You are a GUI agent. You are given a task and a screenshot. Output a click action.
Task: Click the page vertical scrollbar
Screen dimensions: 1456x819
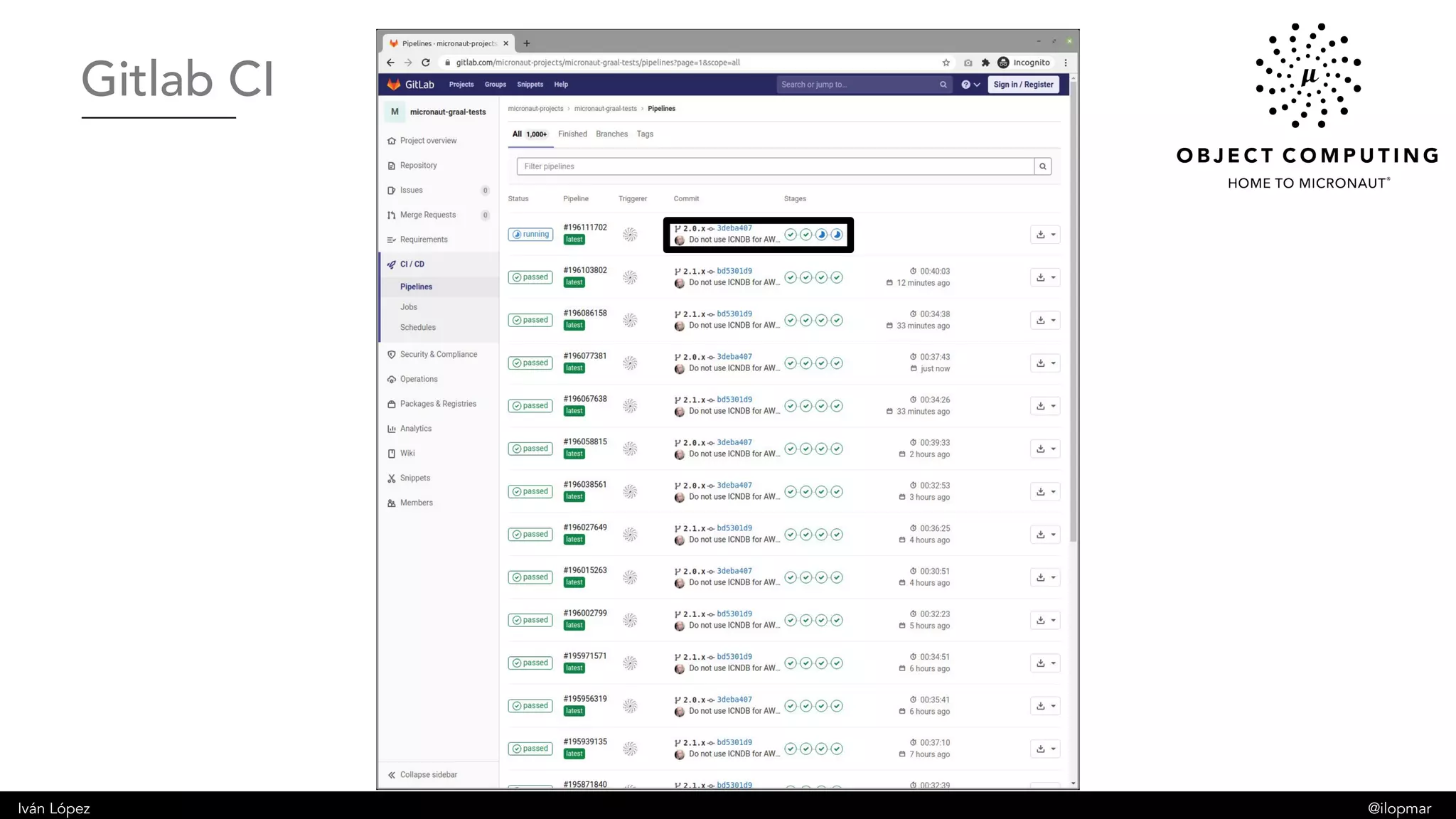1074,311
